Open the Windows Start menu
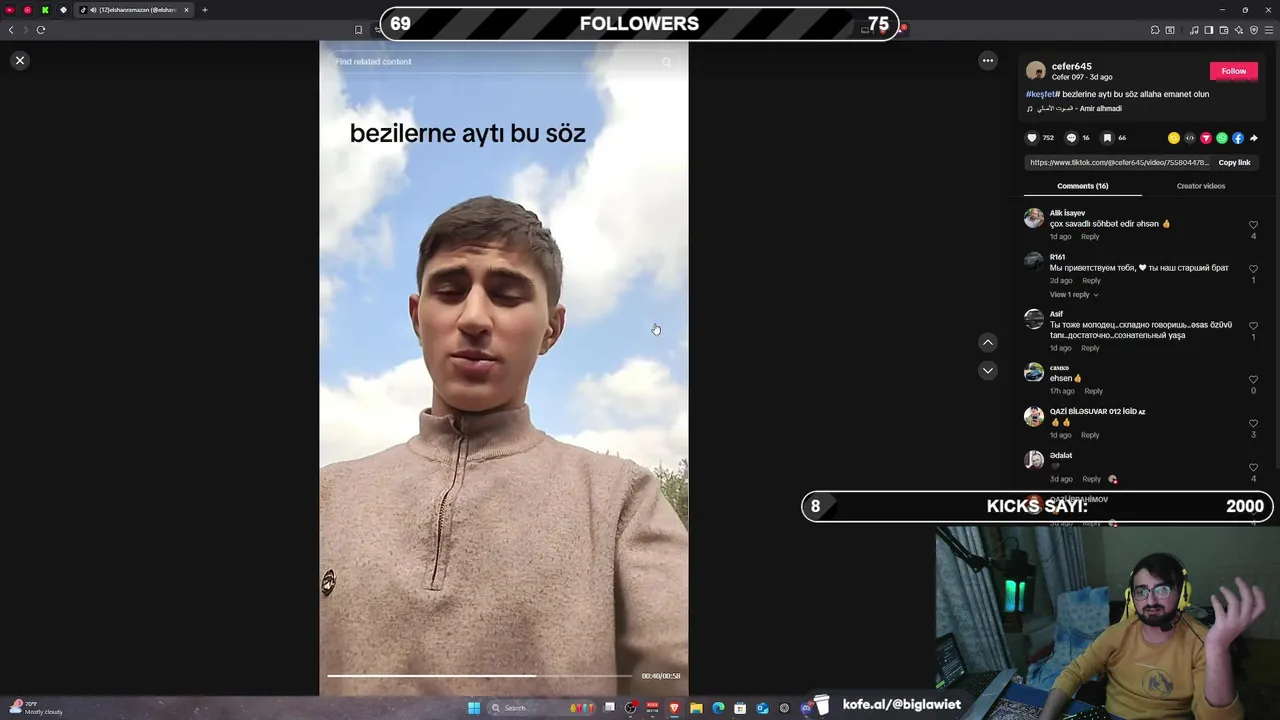Image resolution: width=1280 pixels, height=720 pixels. click(x=474, y=708)
